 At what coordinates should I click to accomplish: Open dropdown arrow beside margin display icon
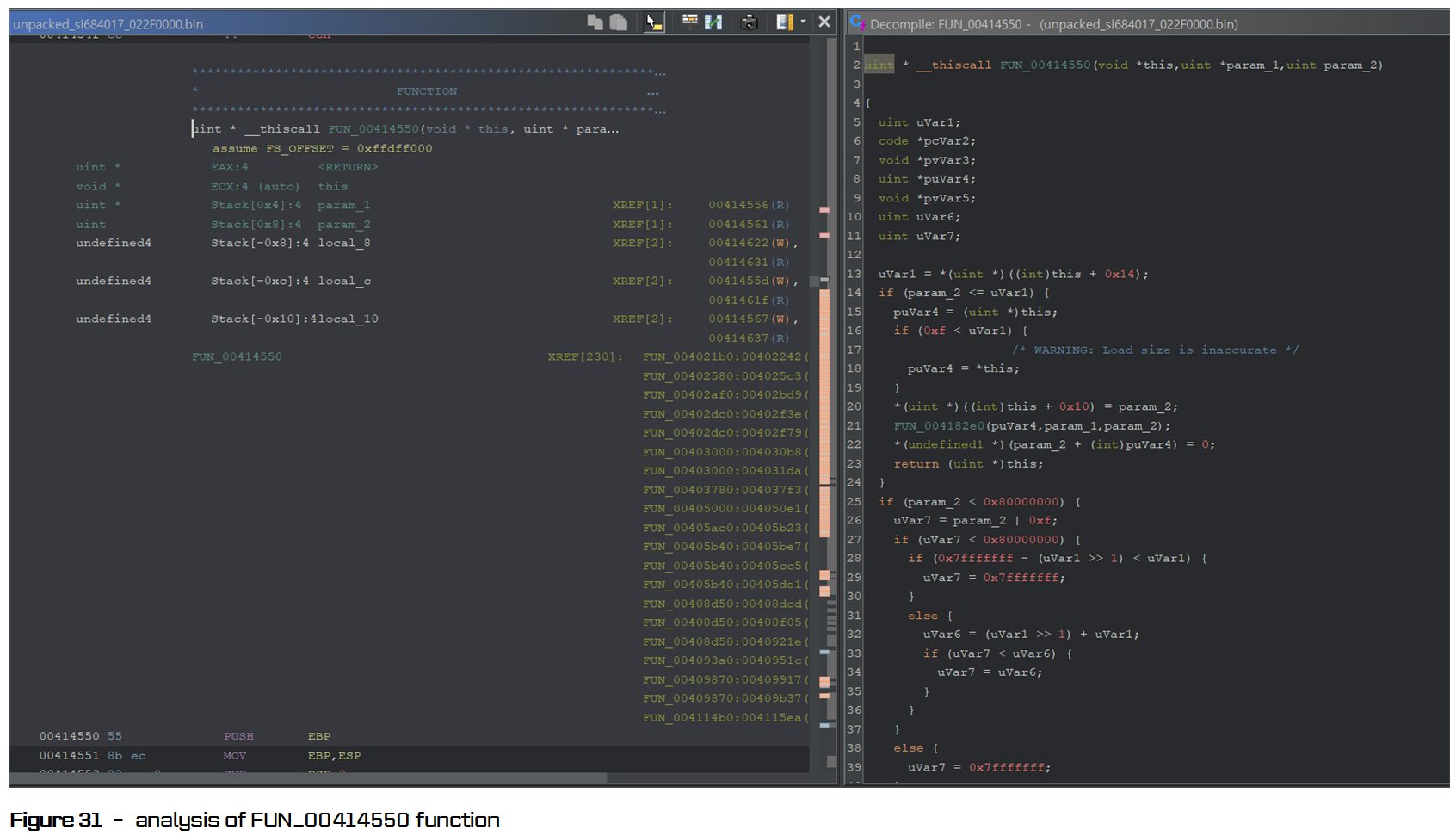pyautogui.click(x=803, y=22)
